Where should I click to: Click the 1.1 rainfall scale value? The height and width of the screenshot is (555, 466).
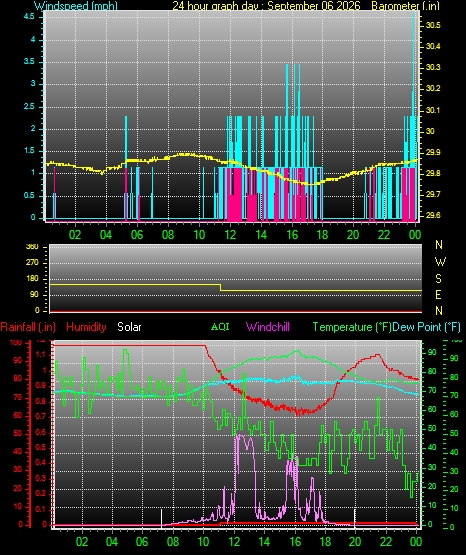(x=41, y=354)
